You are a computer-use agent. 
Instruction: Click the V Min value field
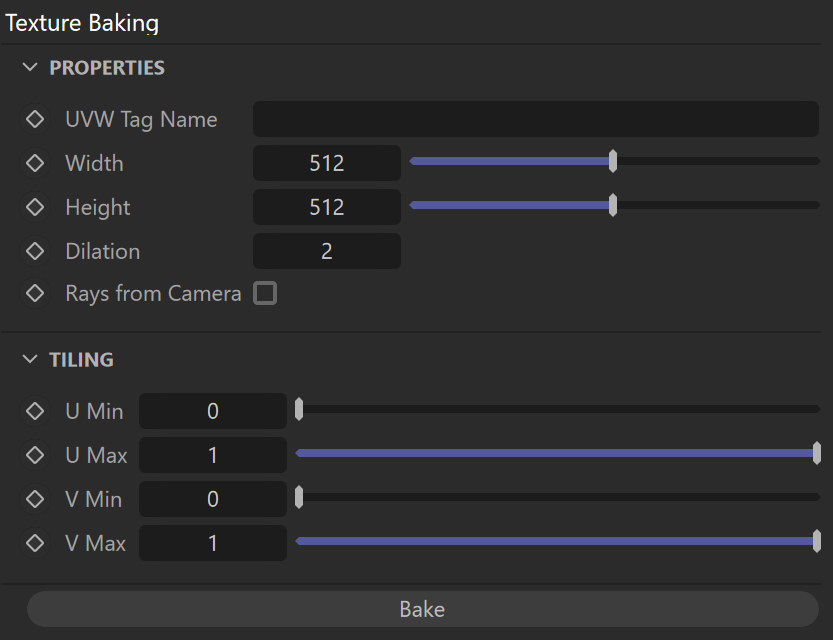pyautogui.click(x=213, y=499)
